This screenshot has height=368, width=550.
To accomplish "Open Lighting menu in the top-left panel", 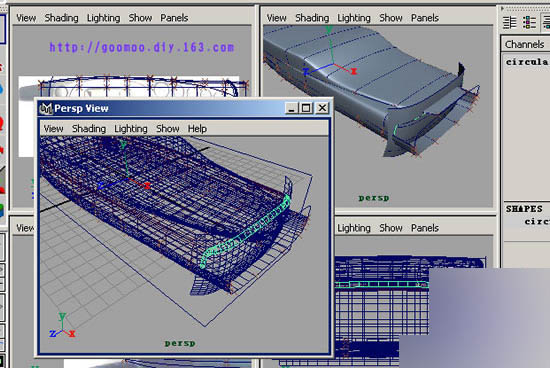I will point(103,18).
